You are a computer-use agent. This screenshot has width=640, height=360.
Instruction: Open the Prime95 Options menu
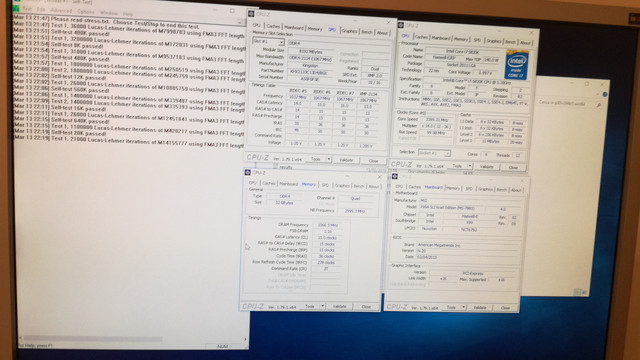coord(86,12)
